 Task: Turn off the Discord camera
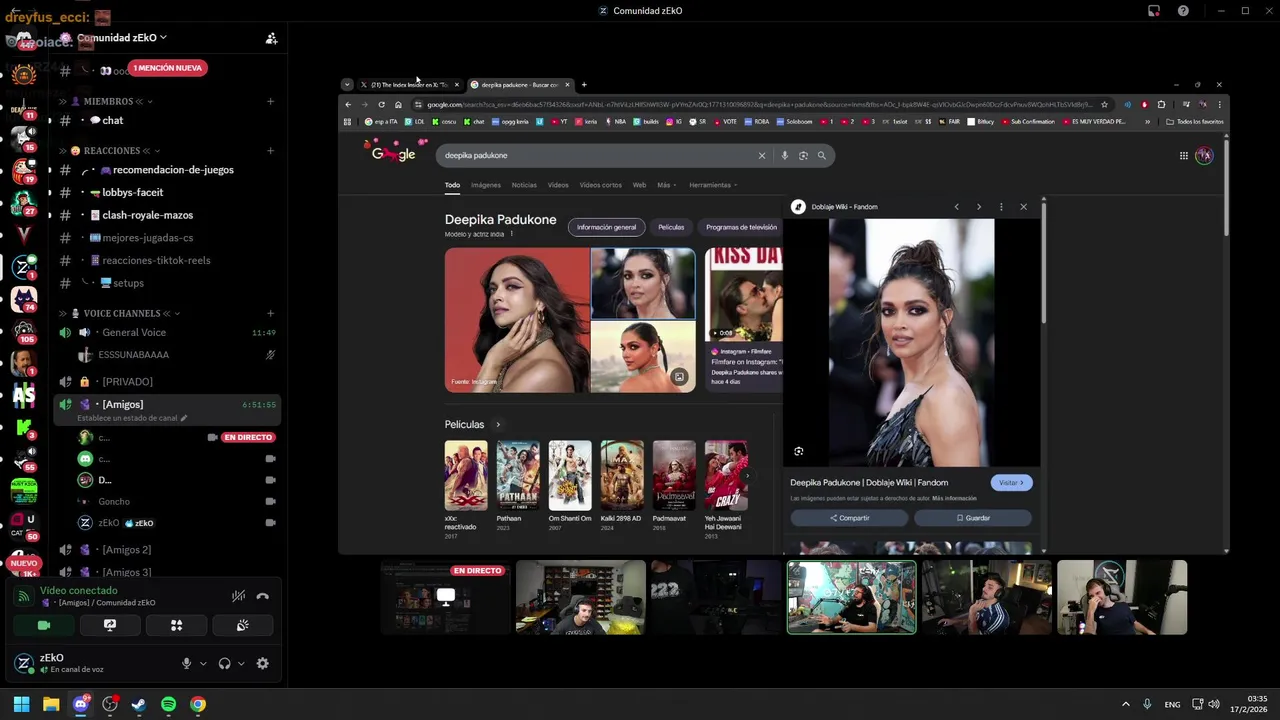click(44, 625)
